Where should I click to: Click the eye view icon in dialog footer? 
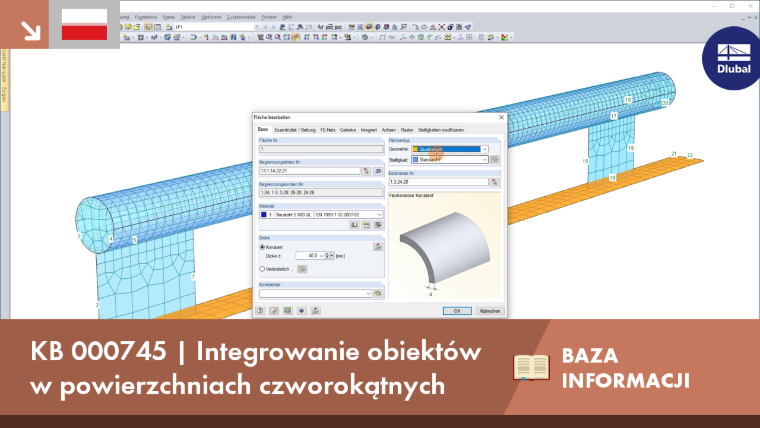click(301, 311)
